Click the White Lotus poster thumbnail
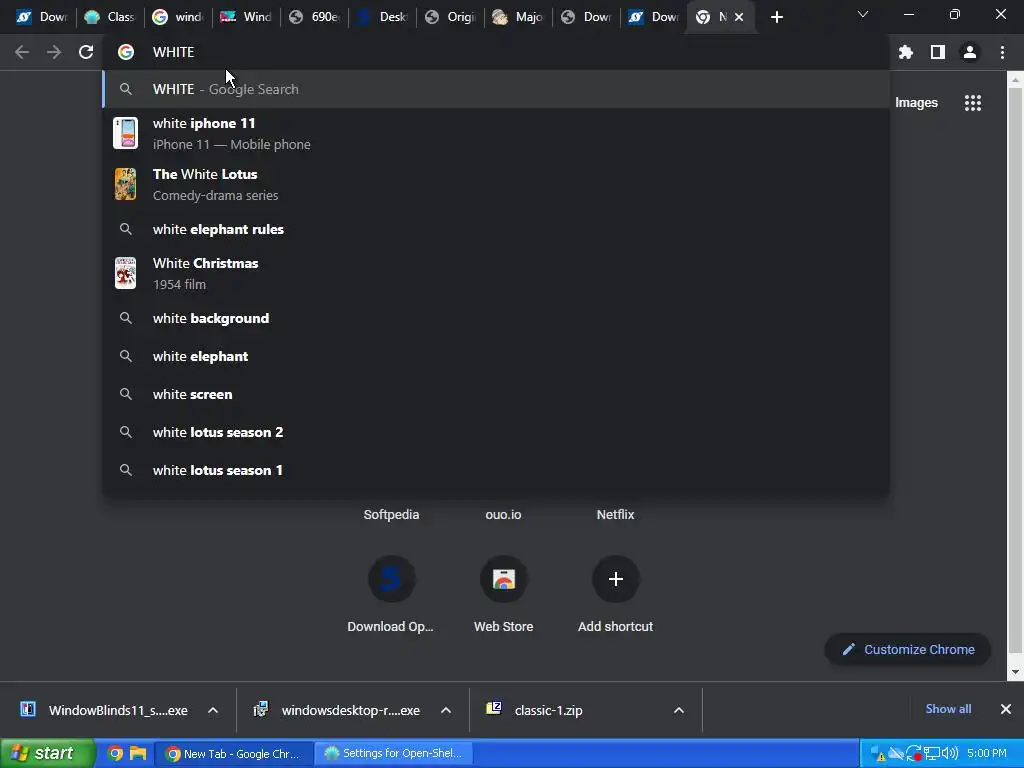The height and width of the screenshot is (768, 1024). pos(125,184)
